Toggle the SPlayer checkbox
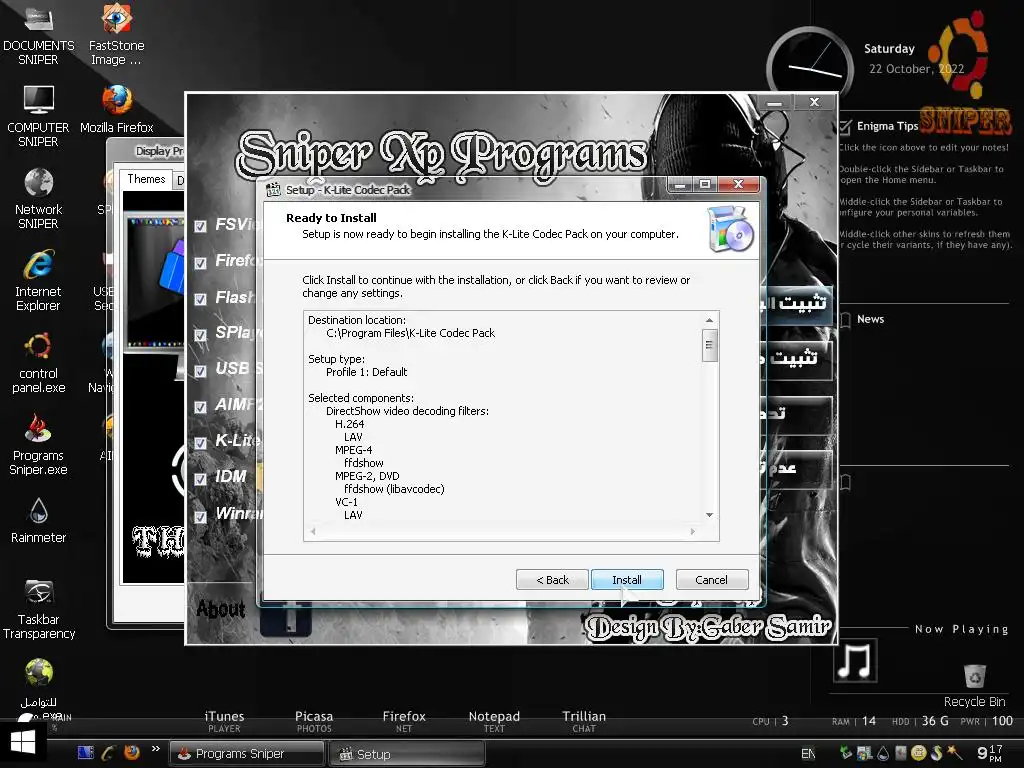Viewport: 1024px width, 768px height. [x=200, y=335]
